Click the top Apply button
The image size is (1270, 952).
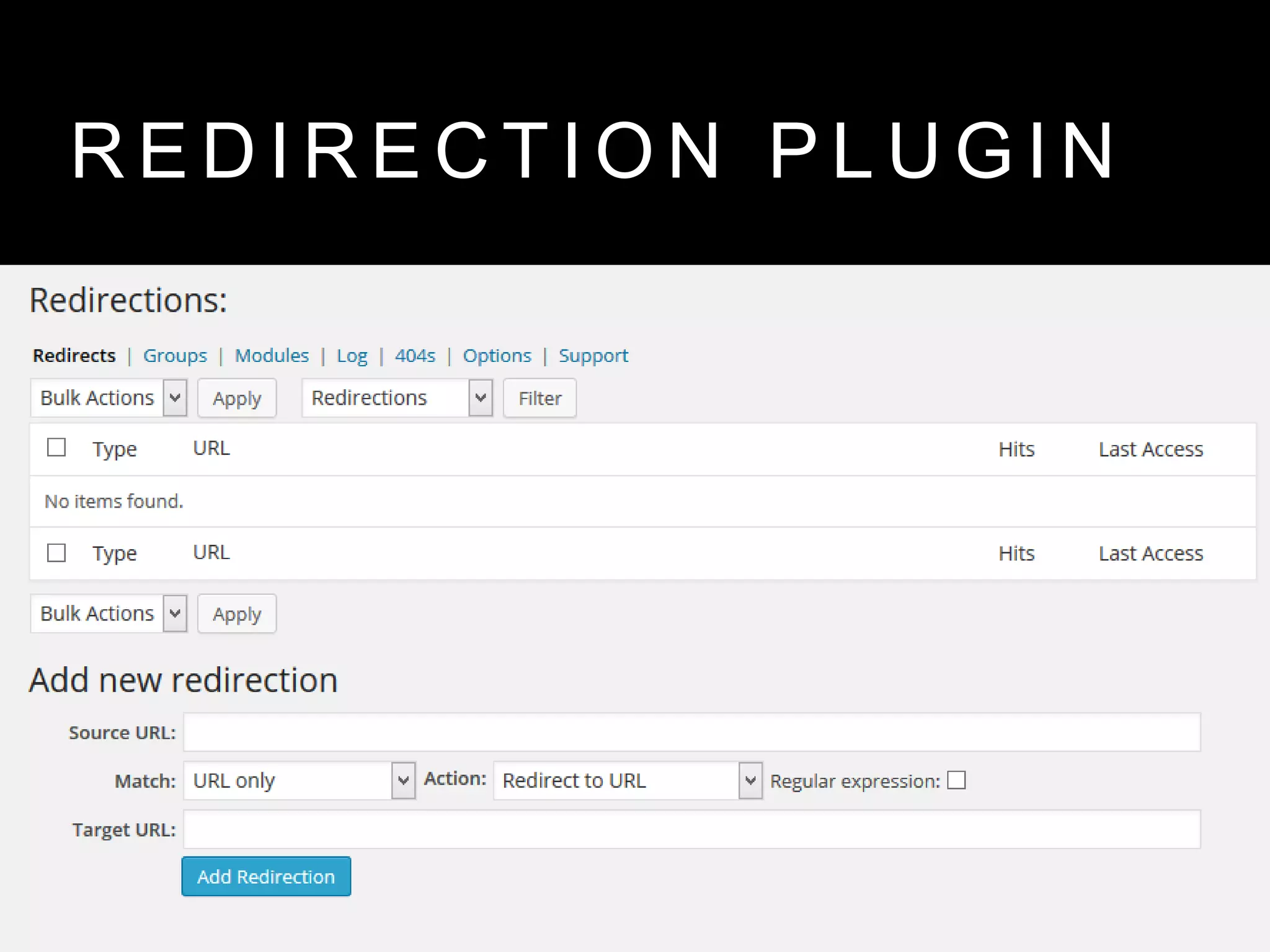237,398
